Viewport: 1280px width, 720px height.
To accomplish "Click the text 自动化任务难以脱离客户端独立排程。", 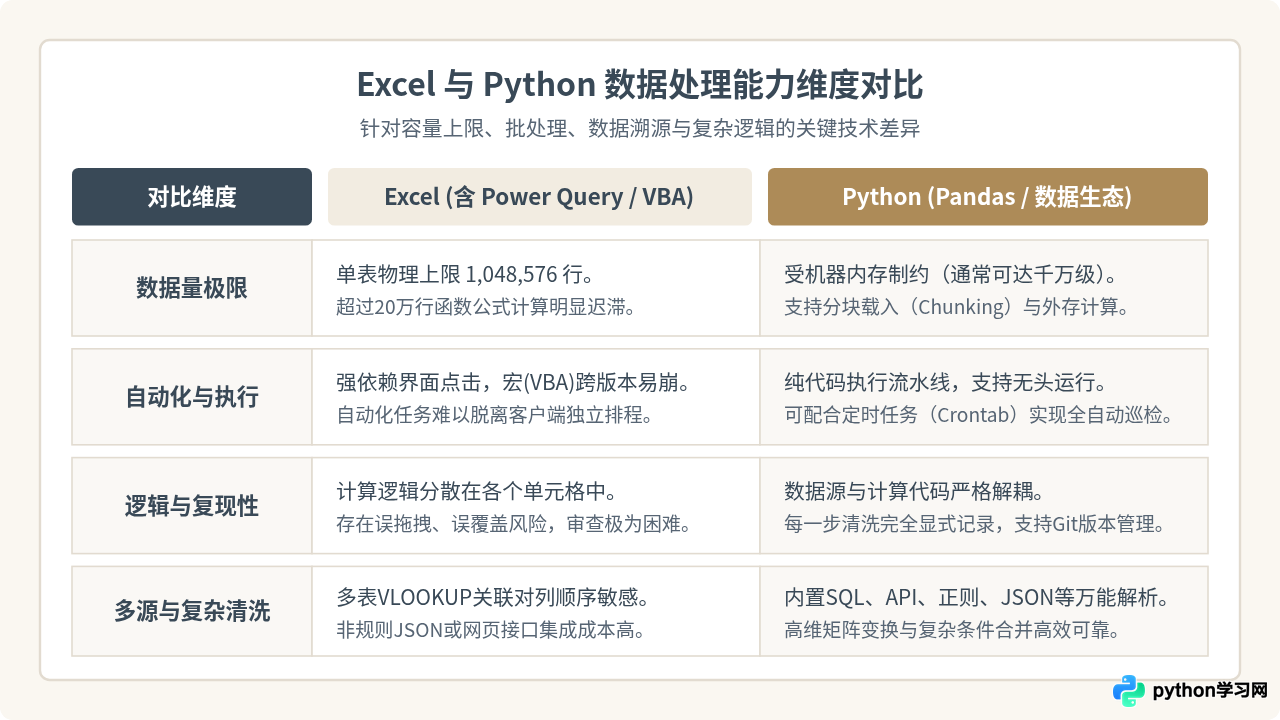I will 495,414.
